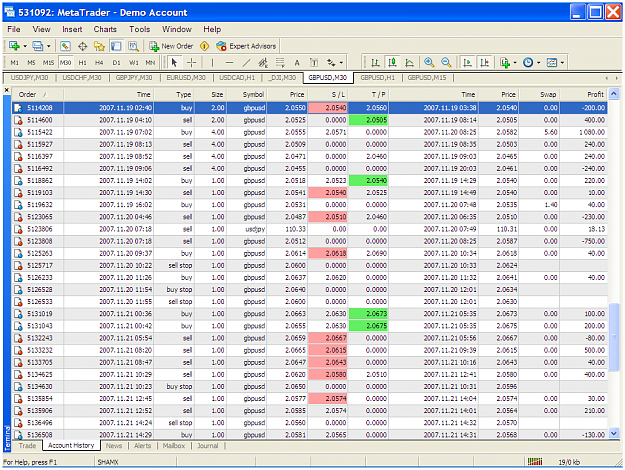
Task: Open the Indicators dropdown arrow
Action: click(515, 63)
